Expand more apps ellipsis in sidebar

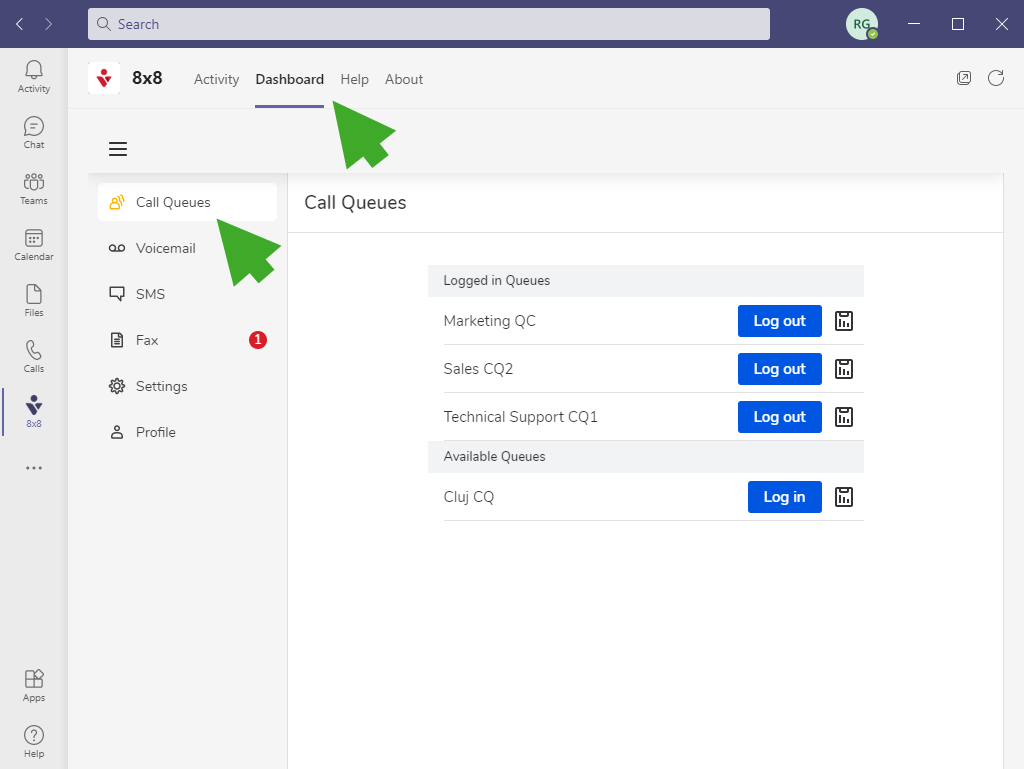34,467
